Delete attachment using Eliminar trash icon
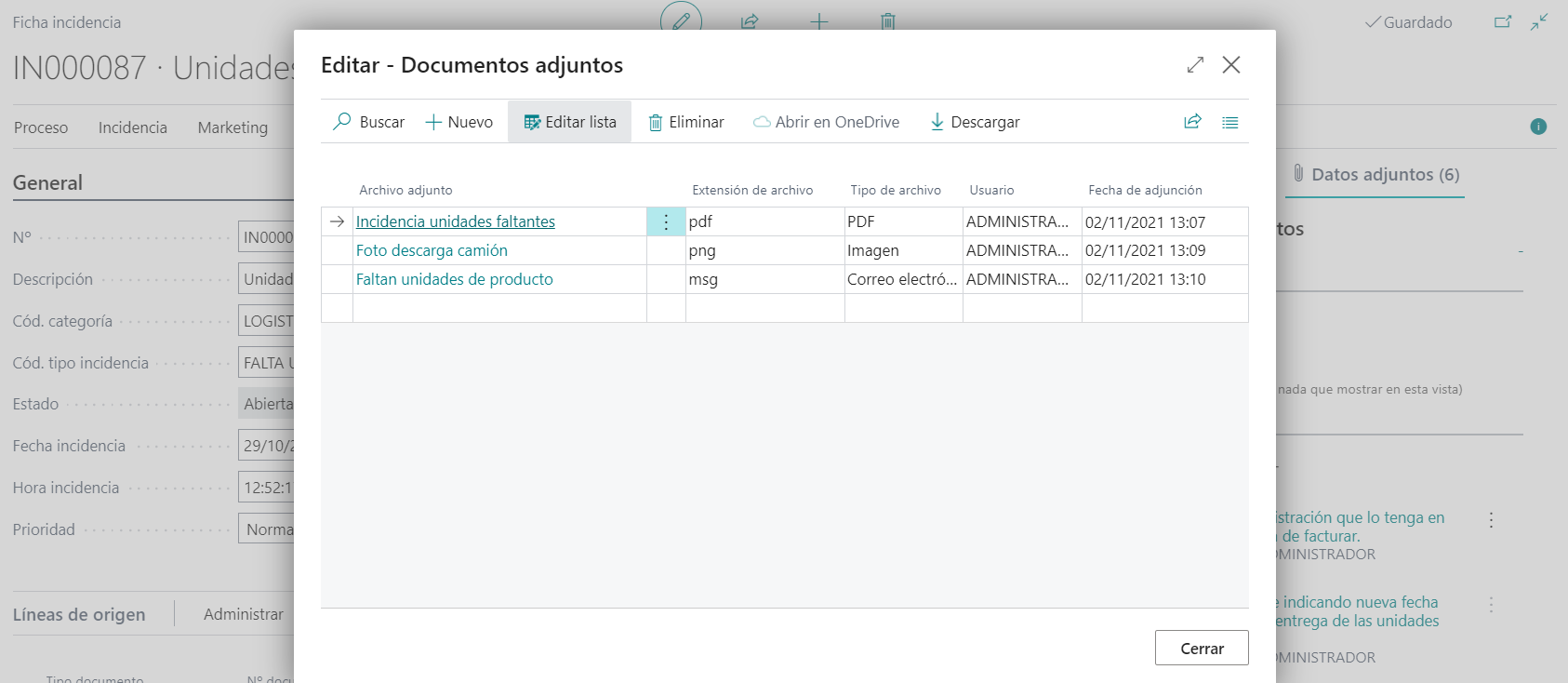Screen dimensions: 1568x683 (656, 123)
